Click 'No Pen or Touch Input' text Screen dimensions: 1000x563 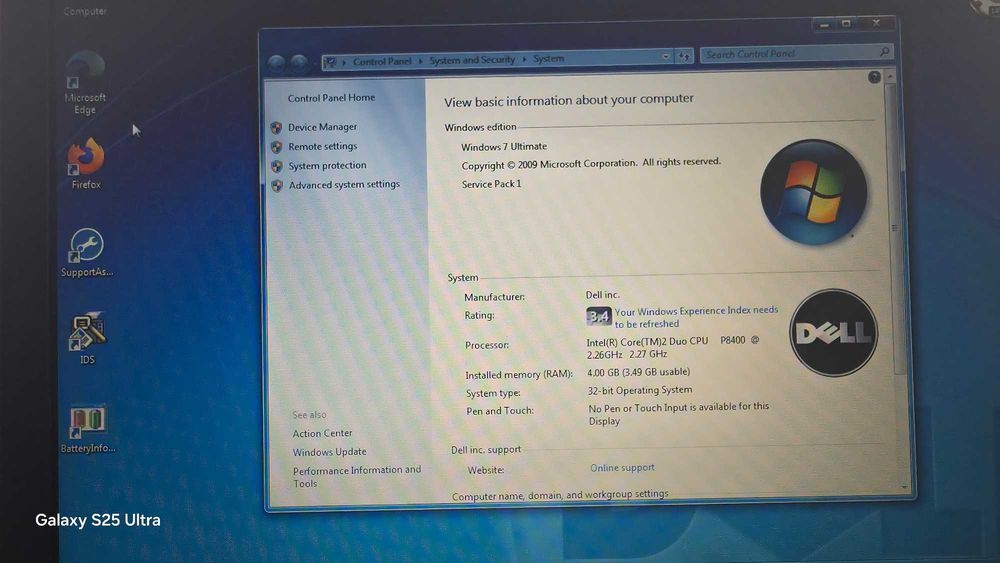click(679, 414)
